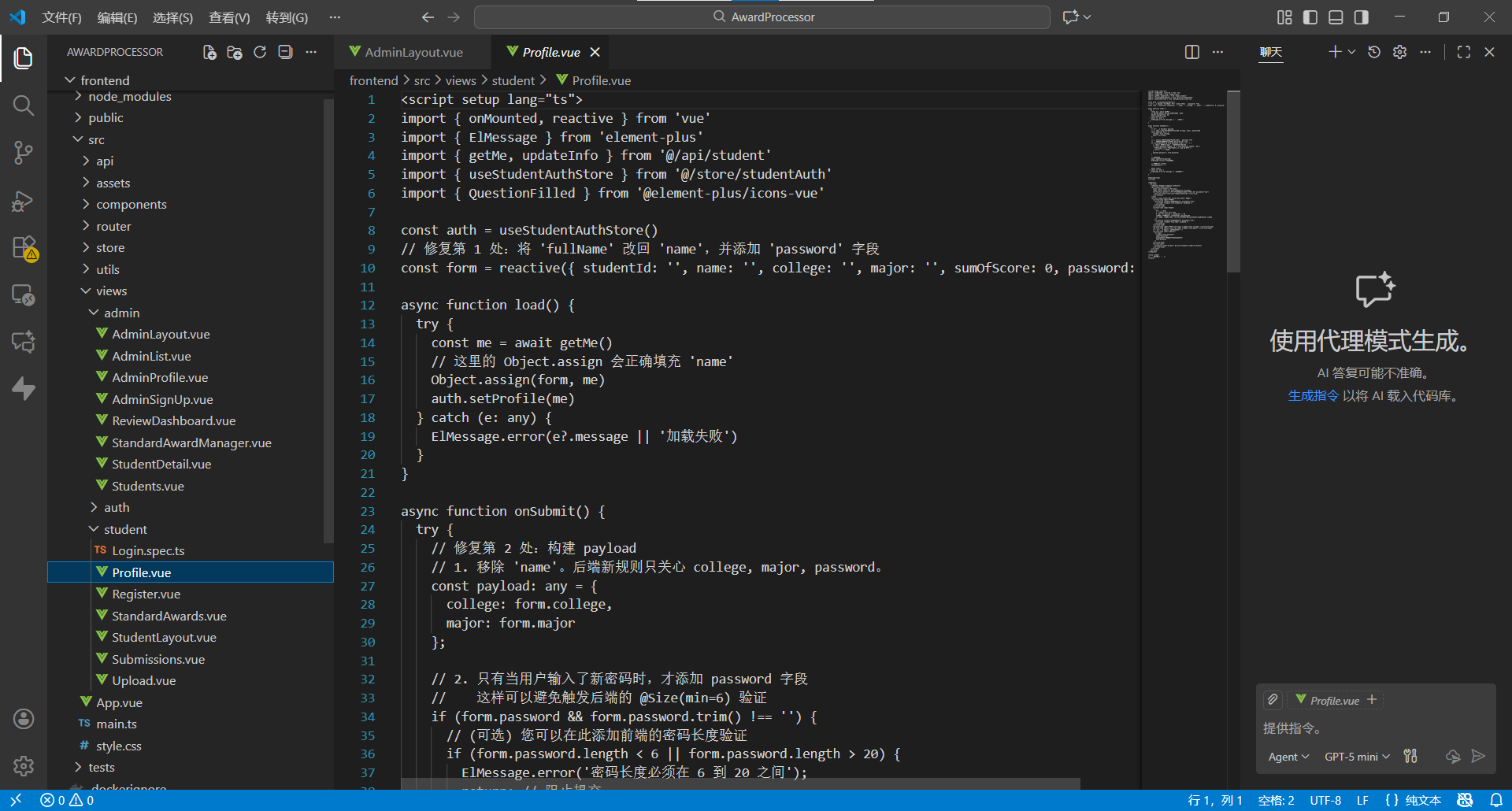Open the 查看(V) menu
The image size is (1512, 811).
click(x=229, y=17)
